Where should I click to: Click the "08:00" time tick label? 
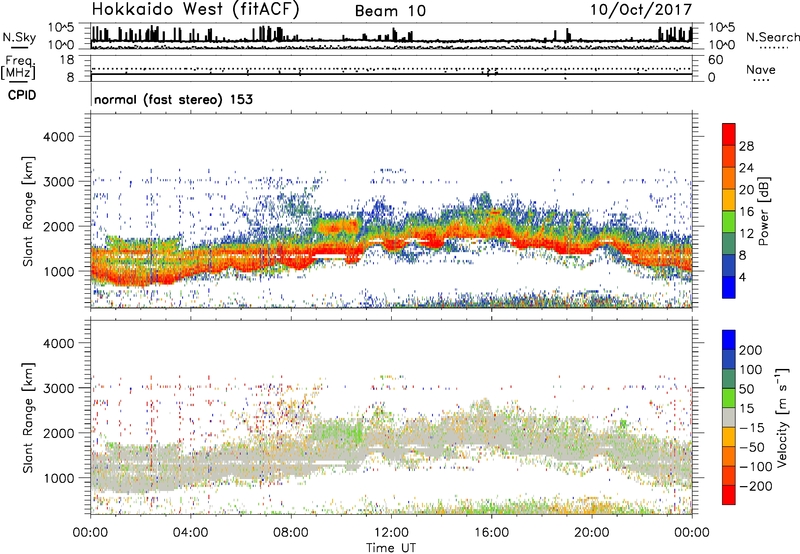291,533
